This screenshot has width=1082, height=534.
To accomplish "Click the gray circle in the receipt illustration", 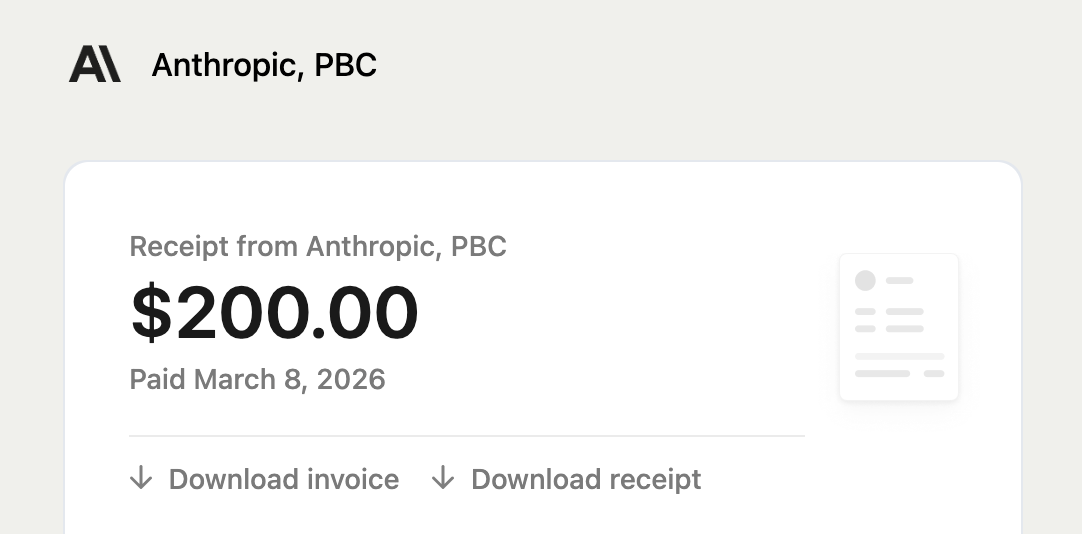I will point(865,281).
